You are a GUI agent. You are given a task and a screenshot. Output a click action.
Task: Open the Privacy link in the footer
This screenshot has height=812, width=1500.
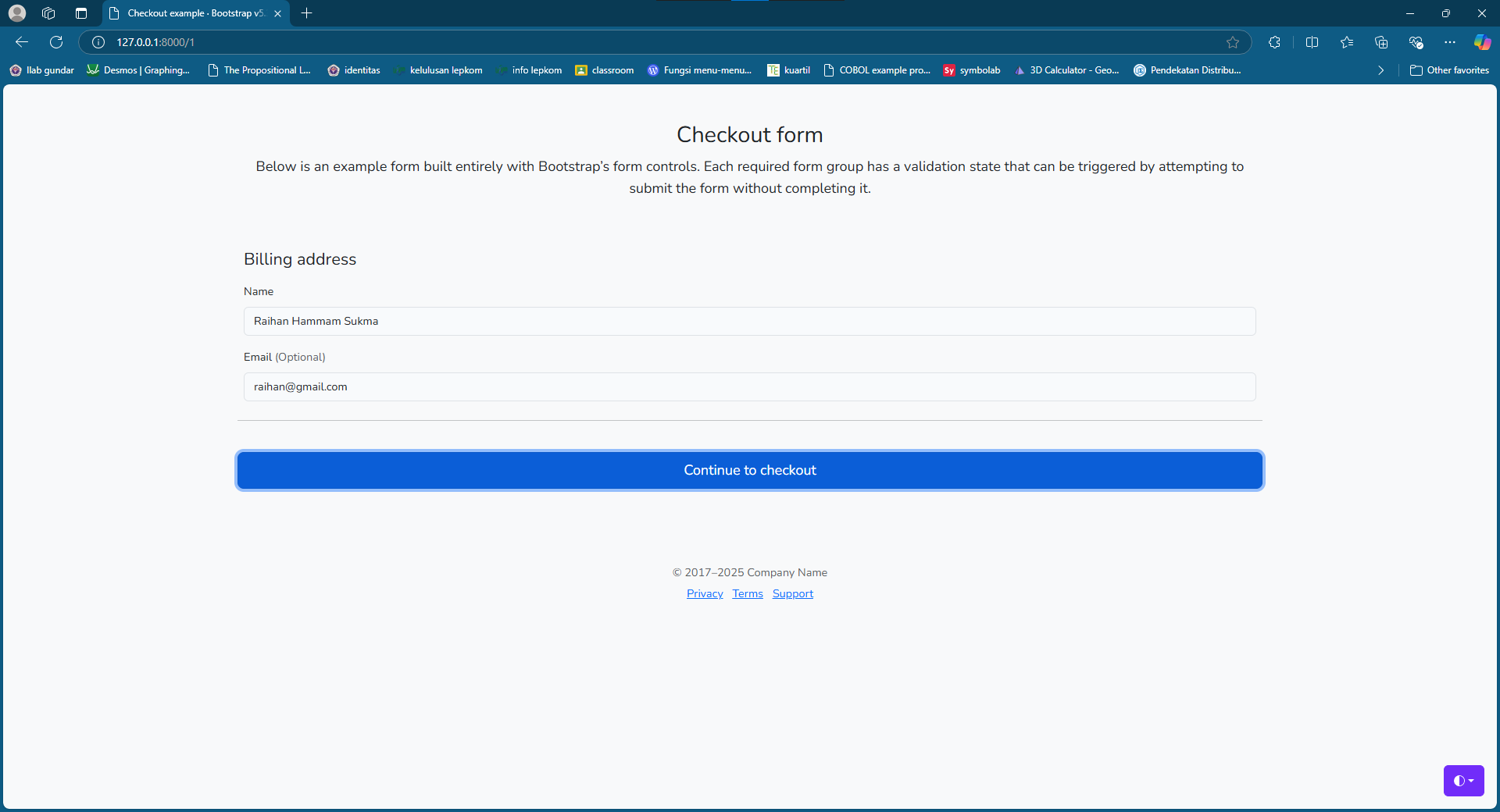tap(704, 593)
